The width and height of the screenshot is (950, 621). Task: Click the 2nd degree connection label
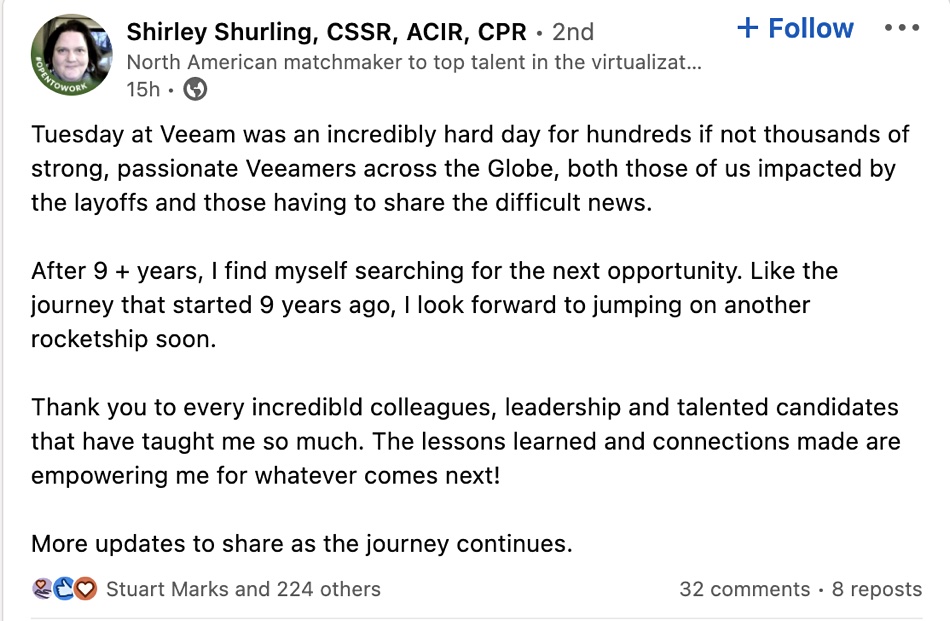pos(573,32)
